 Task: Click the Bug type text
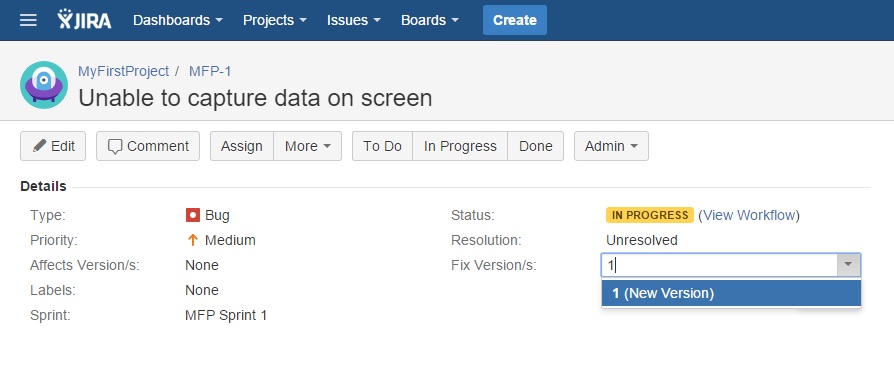pos(217,216)
